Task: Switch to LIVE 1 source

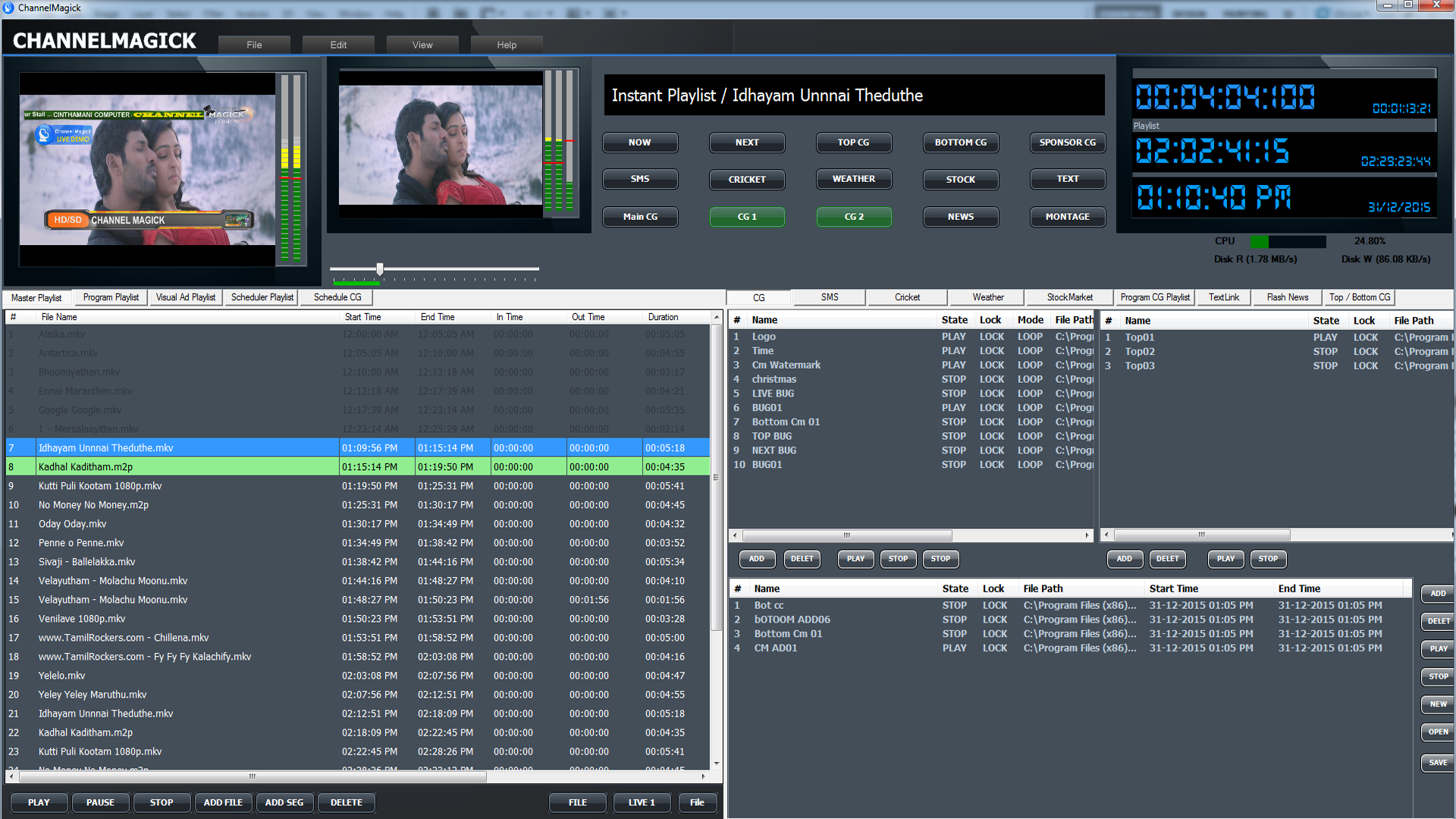Action: (x=642, y=802)
